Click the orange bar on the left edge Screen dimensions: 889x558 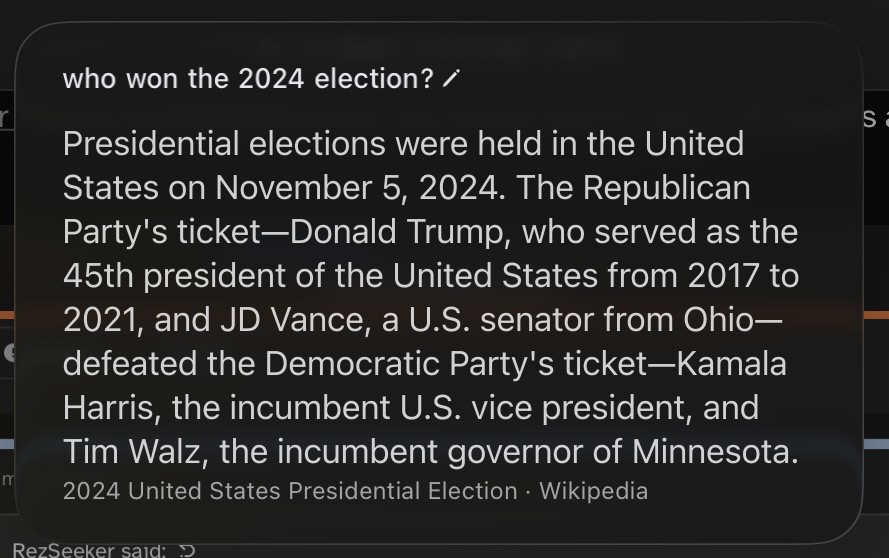click(x=7, y=315)
